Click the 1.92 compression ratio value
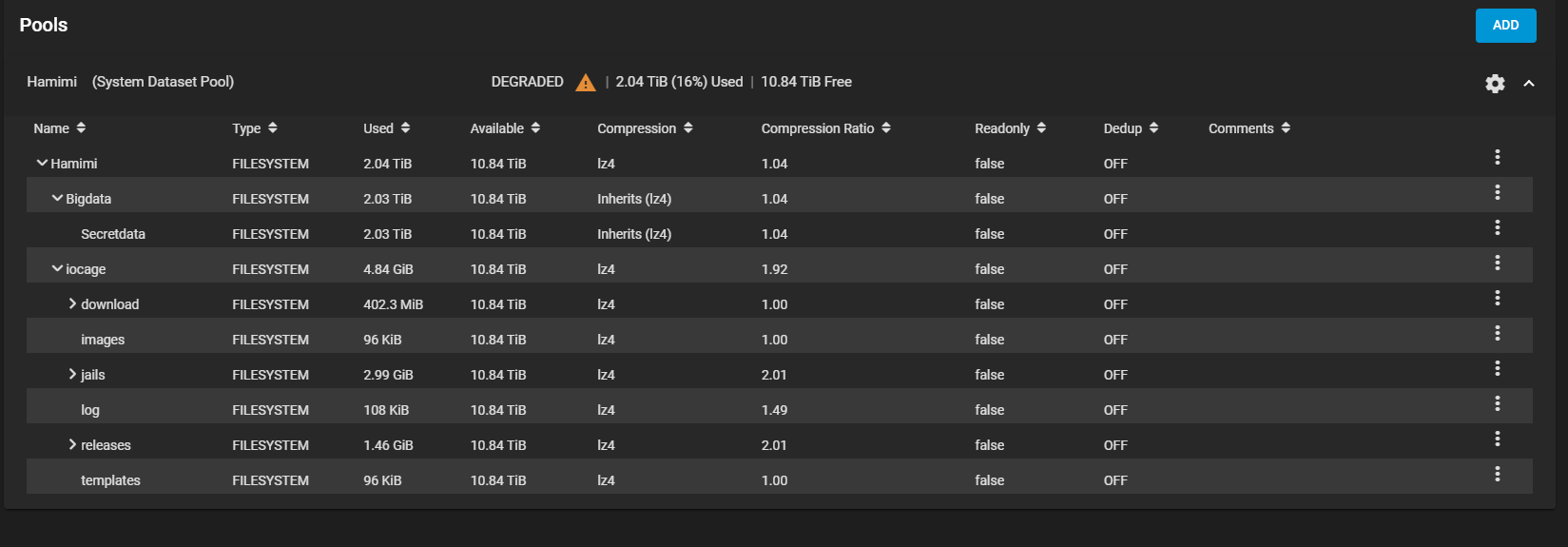Viewport: 1568px width, 547px height. (x=774, y=269)
